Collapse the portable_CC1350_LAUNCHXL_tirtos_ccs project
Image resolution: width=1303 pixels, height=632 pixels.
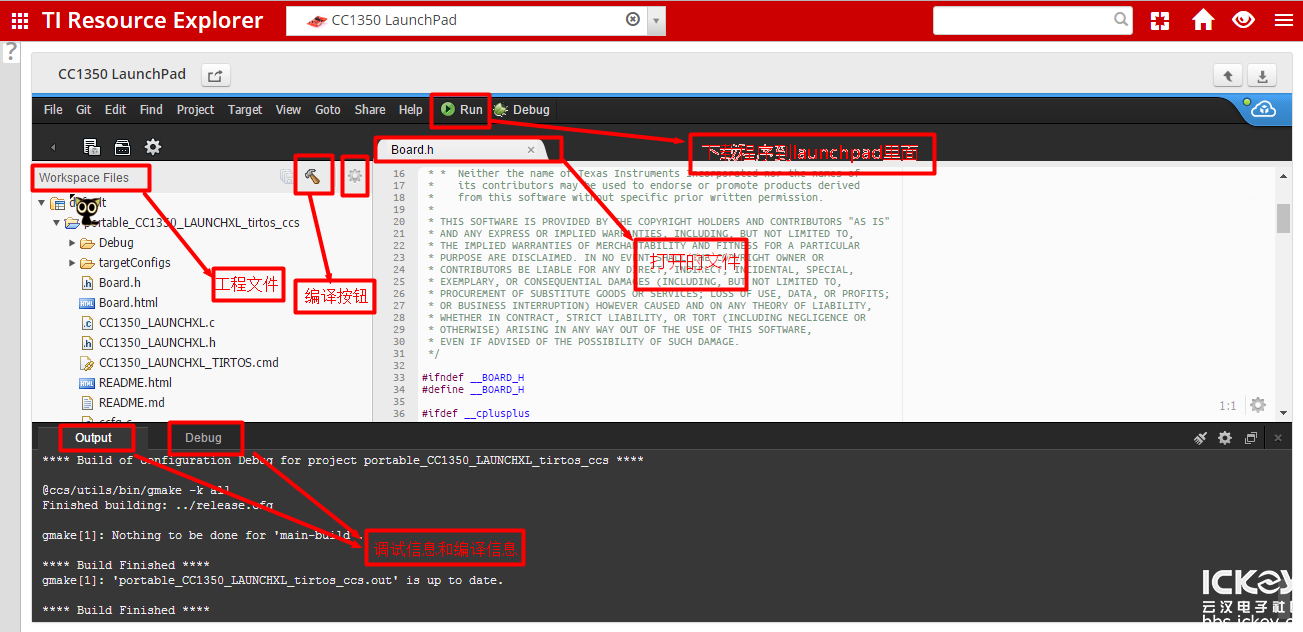(x=57, y=223)
